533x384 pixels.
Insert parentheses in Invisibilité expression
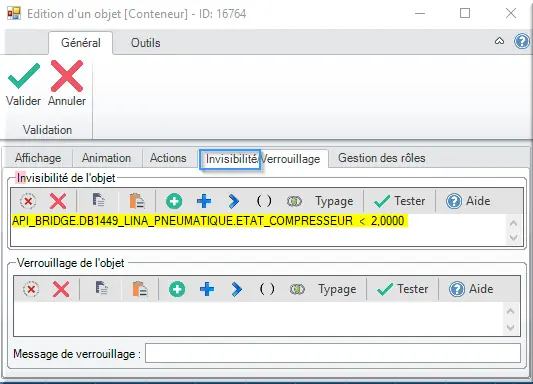264,201
